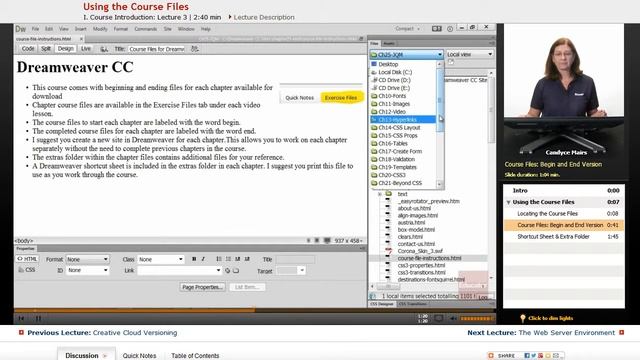The height and width of the screenshot is (360, 640).
Task: Pause the lecture video
Action: click(x=38, y=318)
